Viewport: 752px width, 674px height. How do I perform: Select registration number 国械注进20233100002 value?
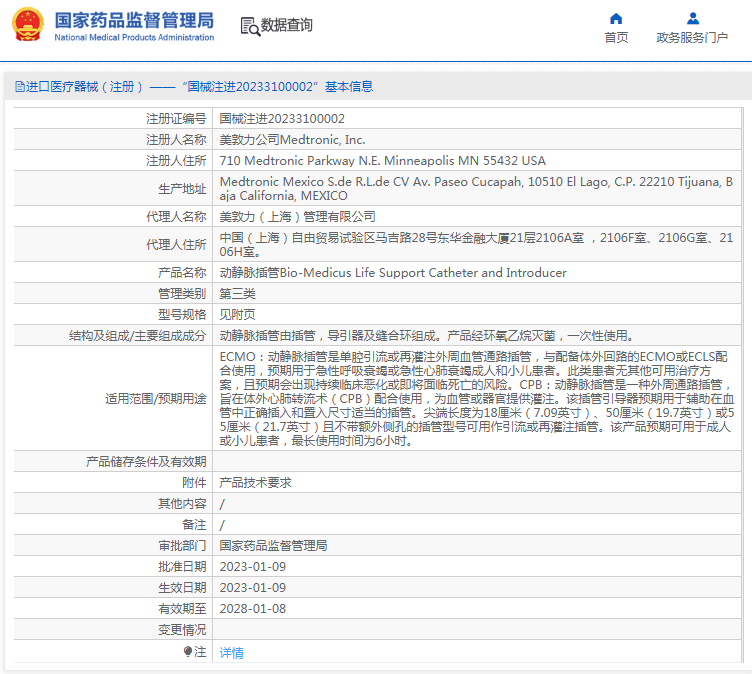click(282, 118)
